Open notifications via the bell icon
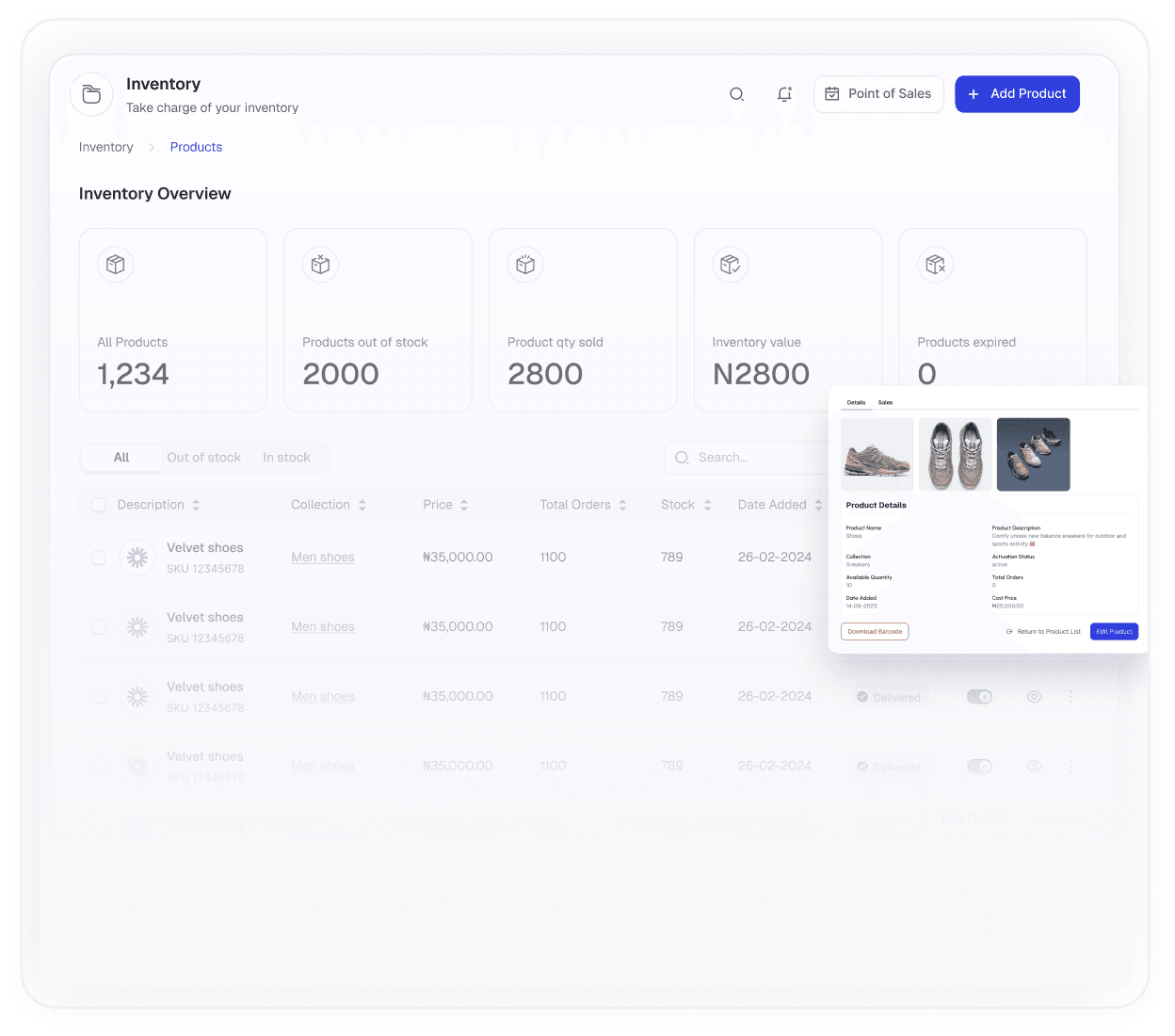Image resolution: width=1175 pixels, height=1036 pixels. (x=784, y=94)
